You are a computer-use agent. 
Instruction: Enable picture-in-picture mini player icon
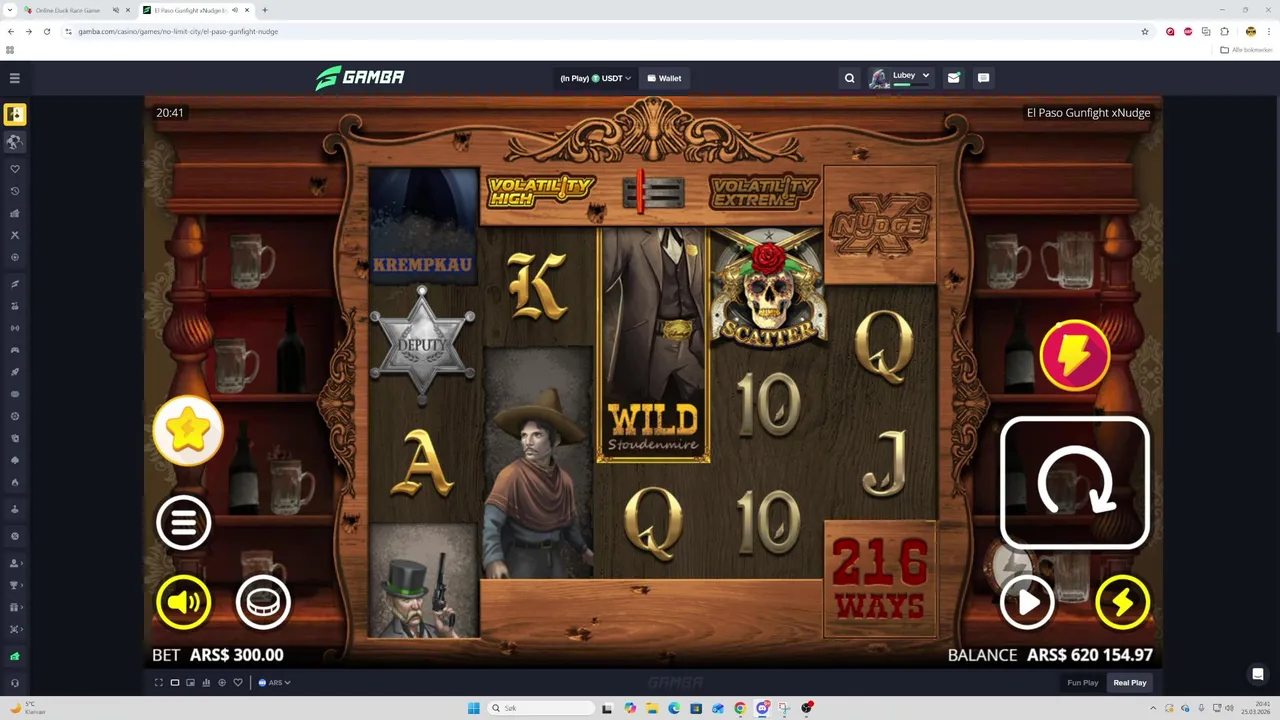click(x=190, y=683)
